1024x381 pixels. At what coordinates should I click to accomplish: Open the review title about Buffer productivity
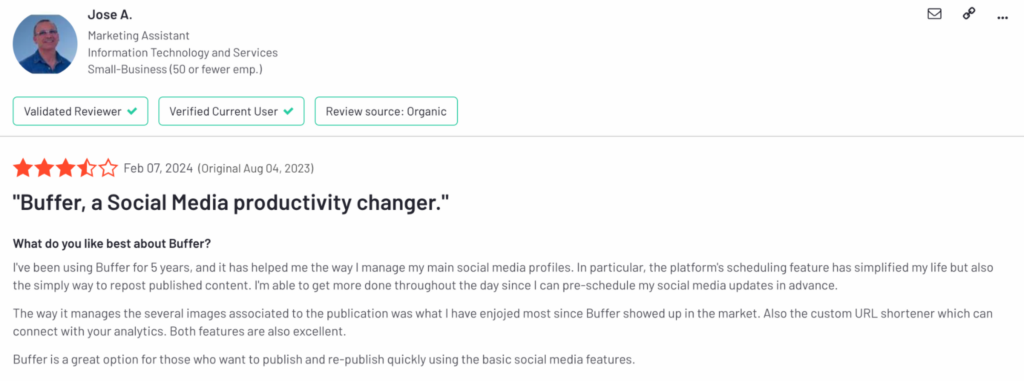(232, 203)
